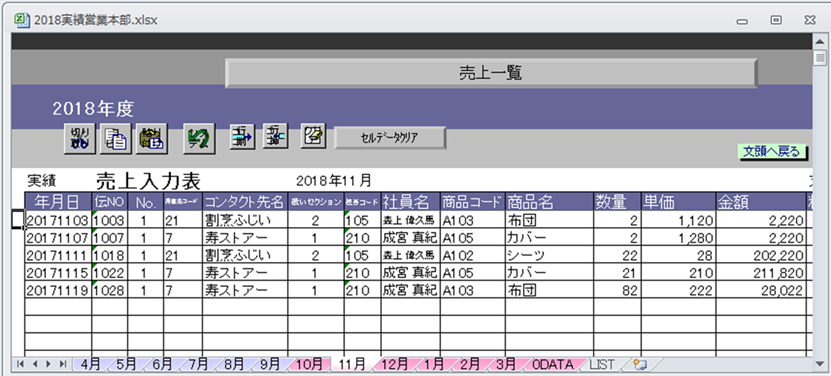Select date cell 20171111

58,255
